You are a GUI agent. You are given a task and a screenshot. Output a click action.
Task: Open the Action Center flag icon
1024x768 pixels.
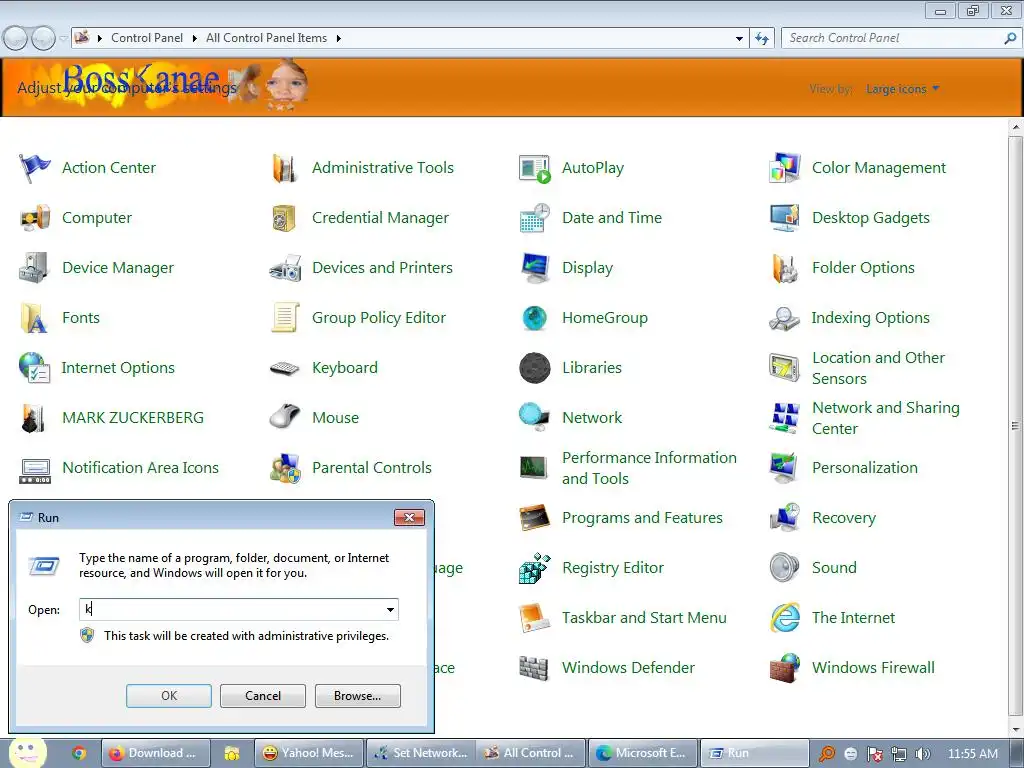(x=35, y=168)
